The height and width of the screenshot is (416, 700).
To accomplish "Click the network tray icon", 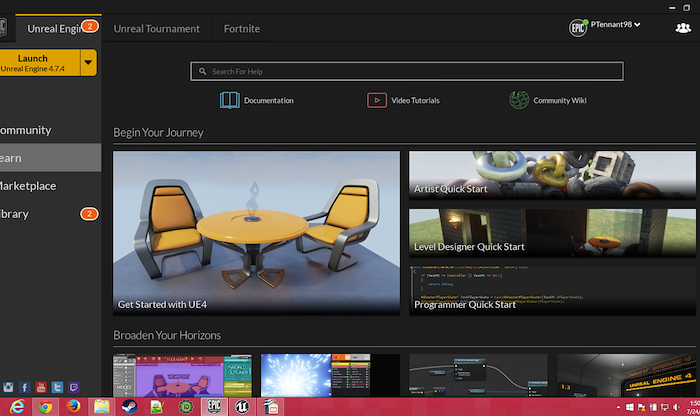I will (665, 407).
